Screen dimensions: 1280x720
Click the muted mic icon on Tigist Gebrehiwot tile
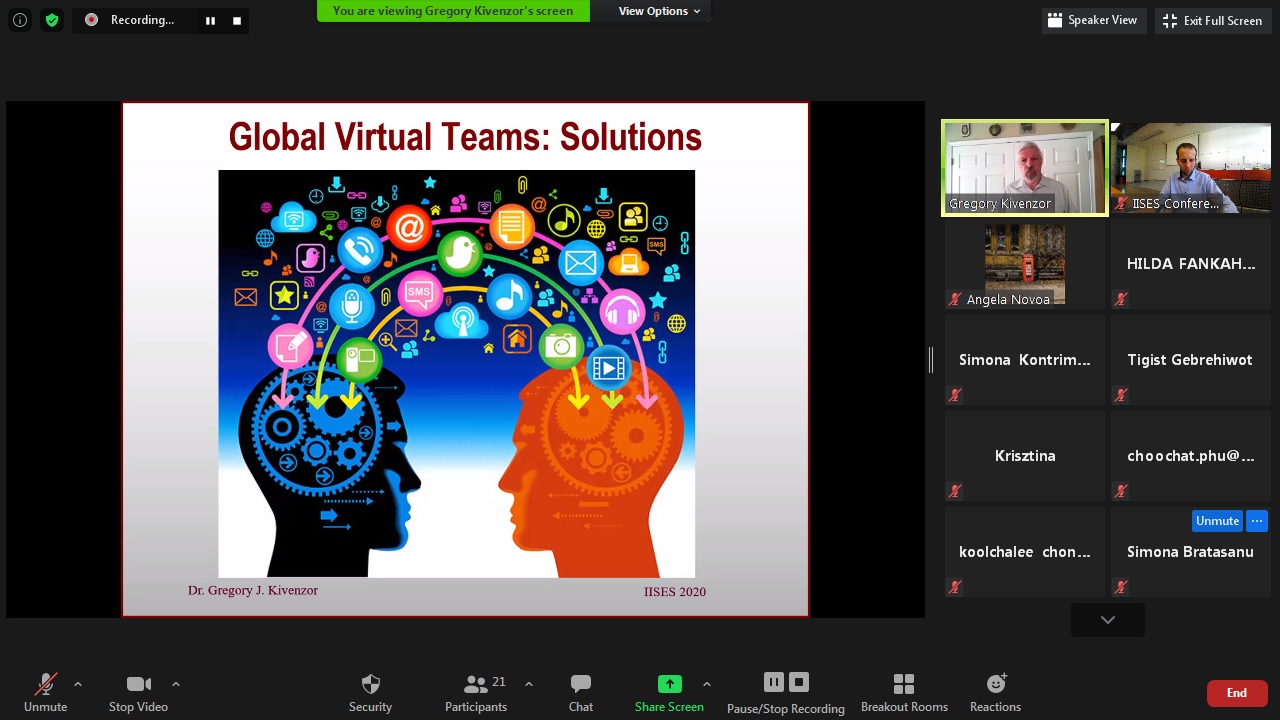coord(1120,395)
